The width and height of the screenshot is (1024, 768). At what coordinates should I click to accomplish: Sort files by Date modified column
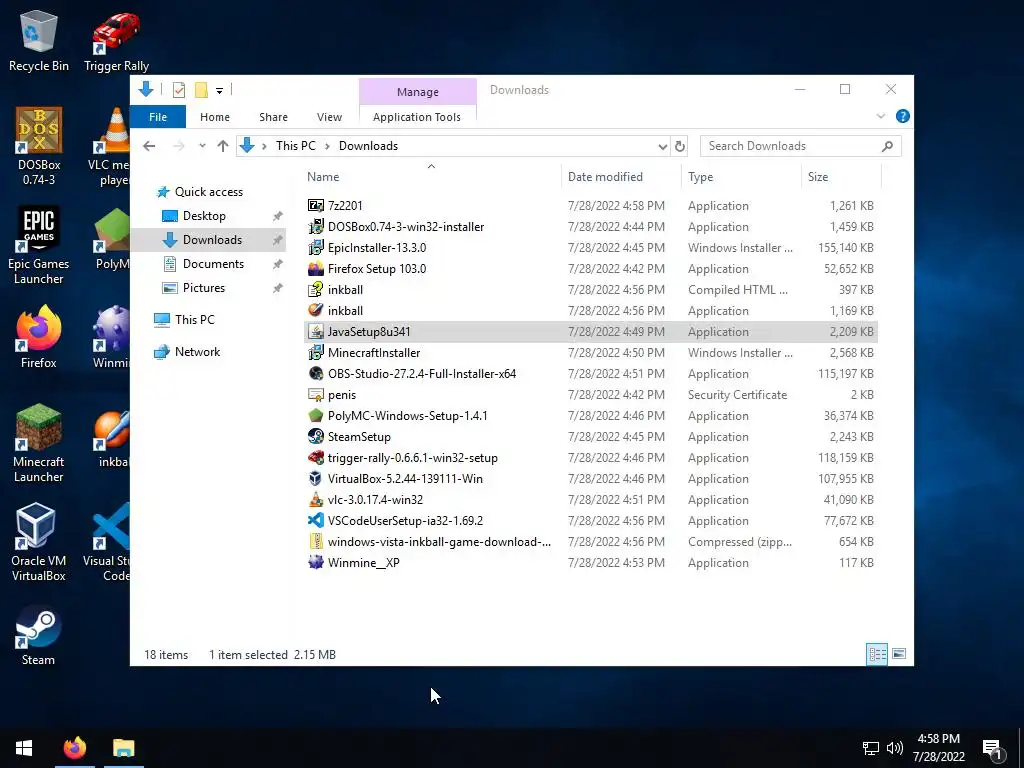point(620,177)
